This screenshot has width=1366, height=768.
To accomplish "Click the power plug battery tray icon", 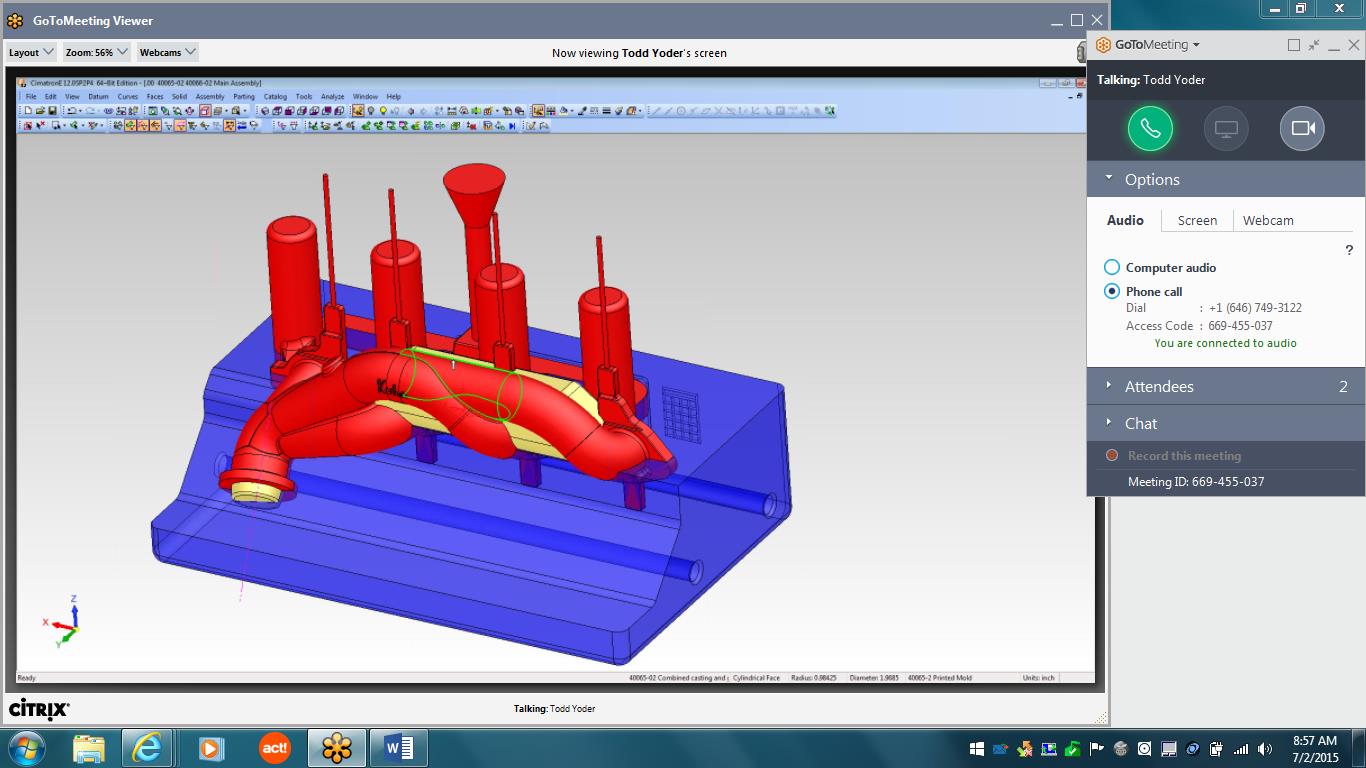I will pos(1217,748).
